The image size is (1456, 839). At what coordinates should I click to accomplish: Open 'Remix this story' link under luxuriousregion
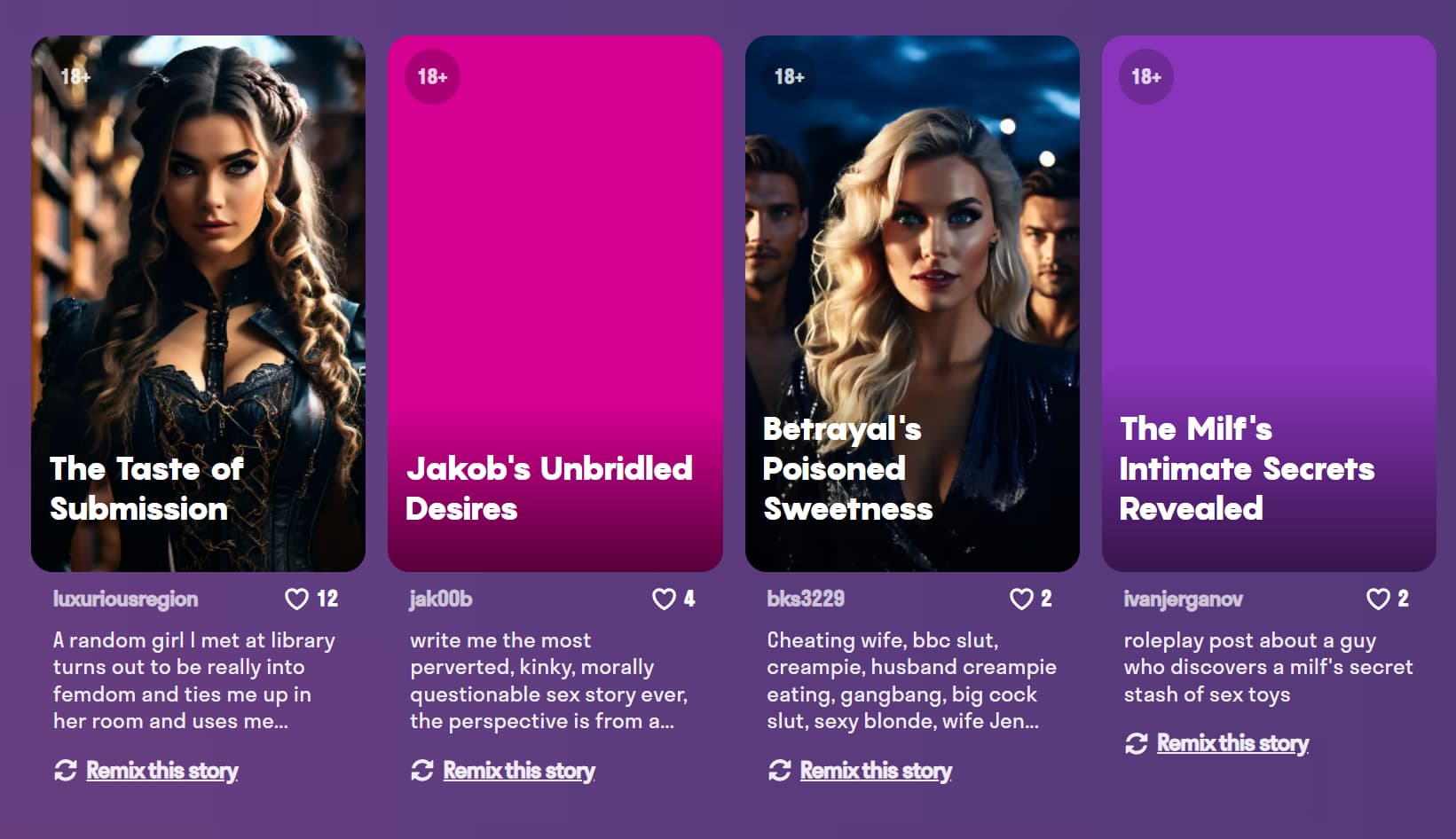pos(162,771)
